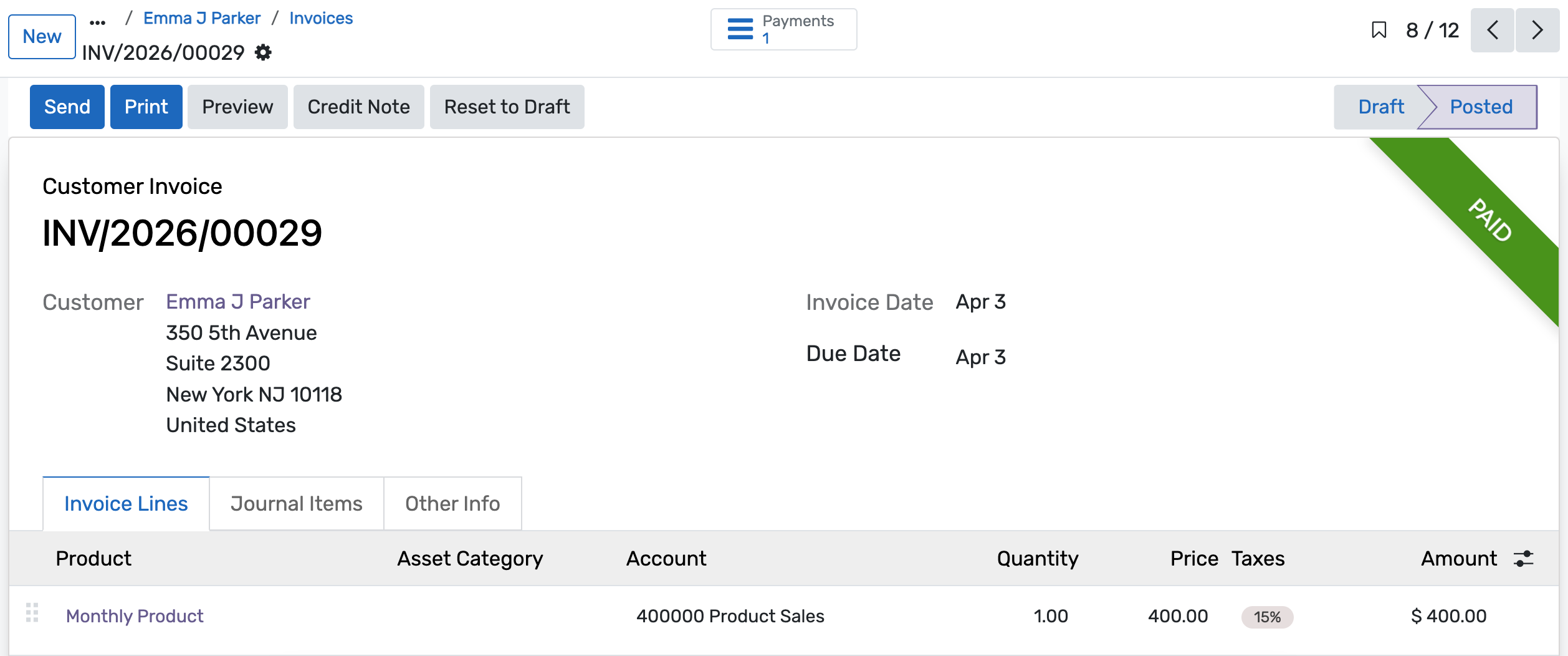
Task: Open the optional columns selector beside Amount
Action: 1522,559
